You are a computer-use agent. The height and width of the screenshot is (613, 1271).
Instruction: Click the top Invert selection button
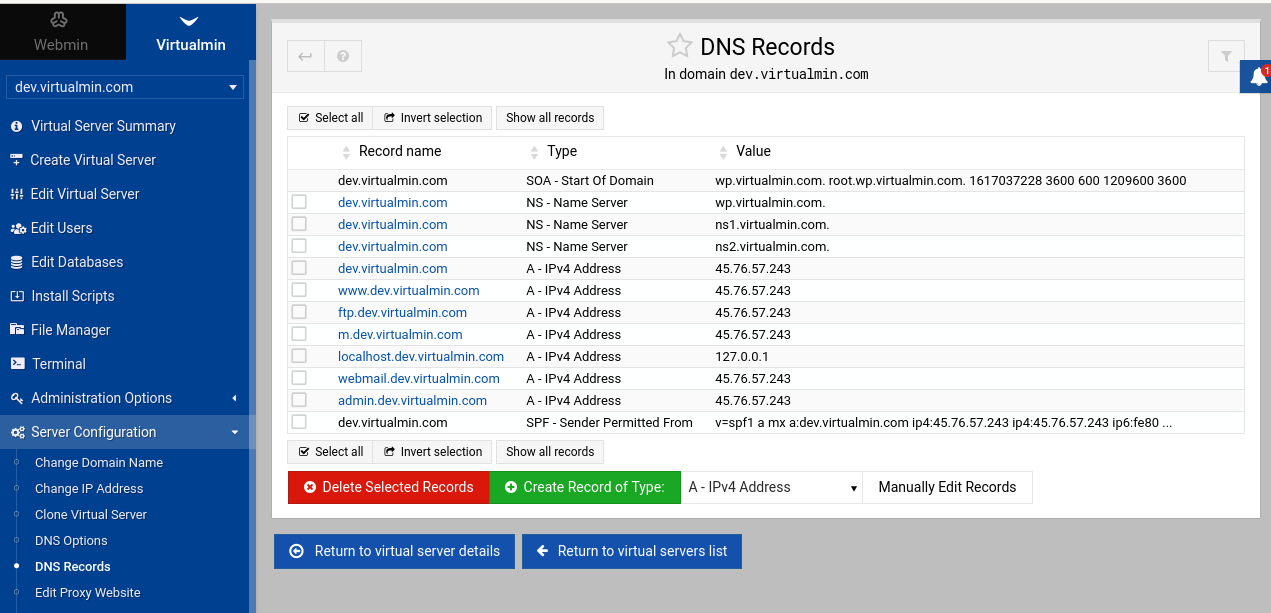(x=433, y=118)
